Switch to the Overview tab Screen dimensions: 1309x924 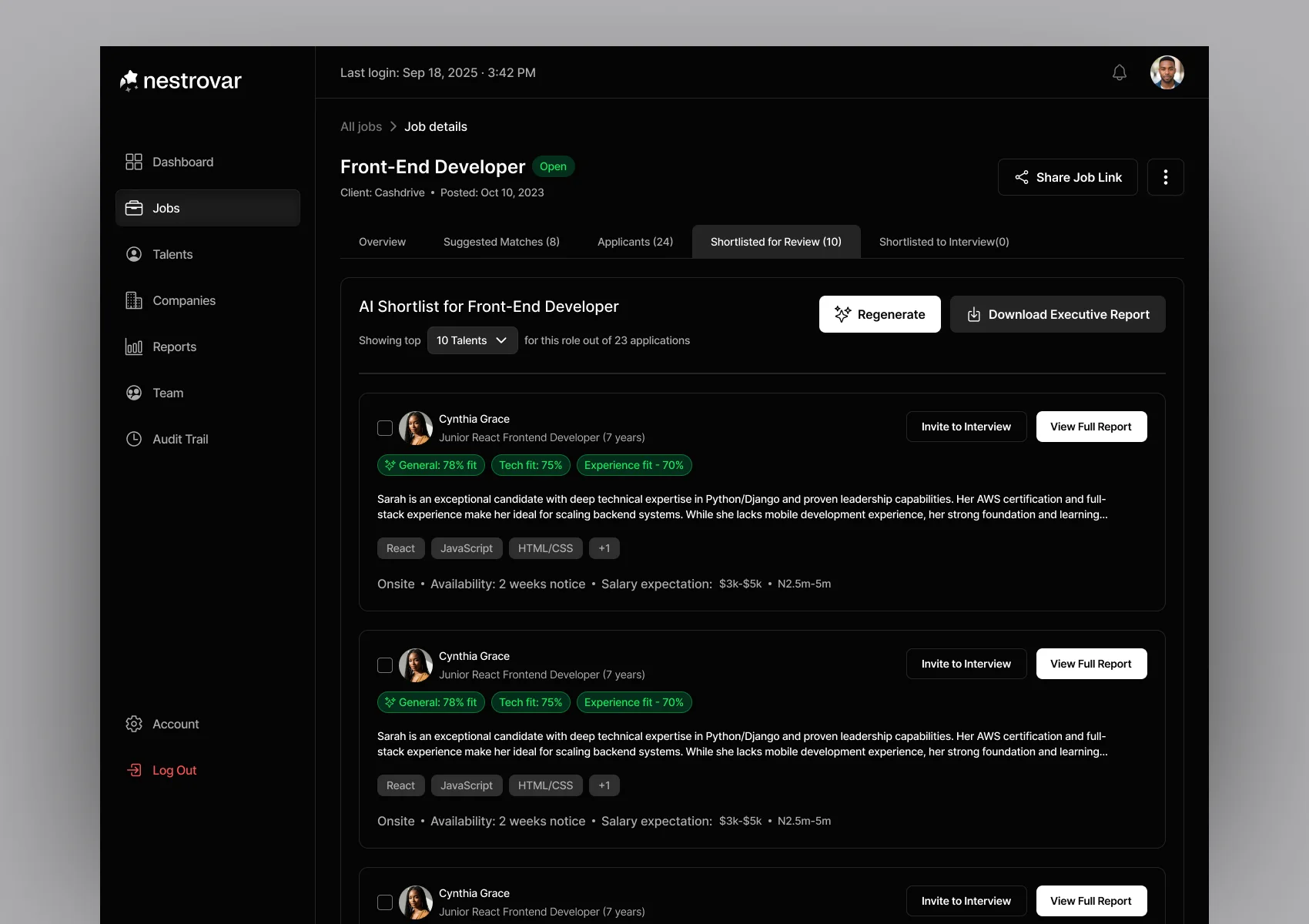pos(382,242)
